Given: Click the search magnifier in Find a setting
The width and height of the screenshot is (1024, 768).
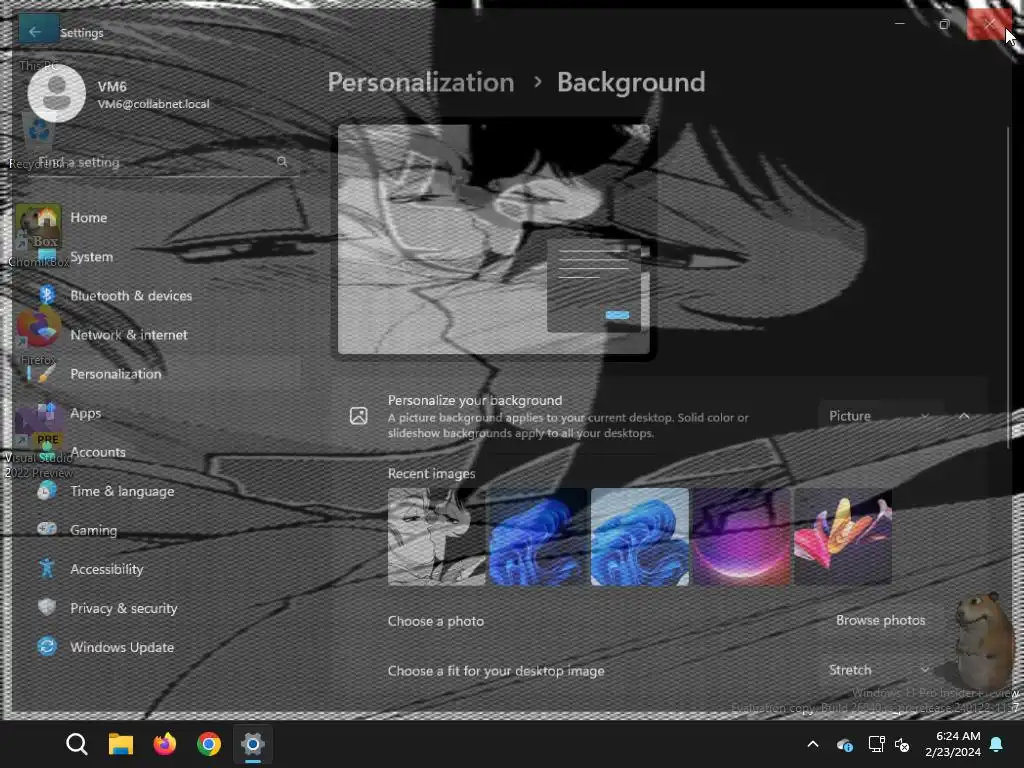Looking at the screenshot, I should pyautogui.click(x=281, y=161).
